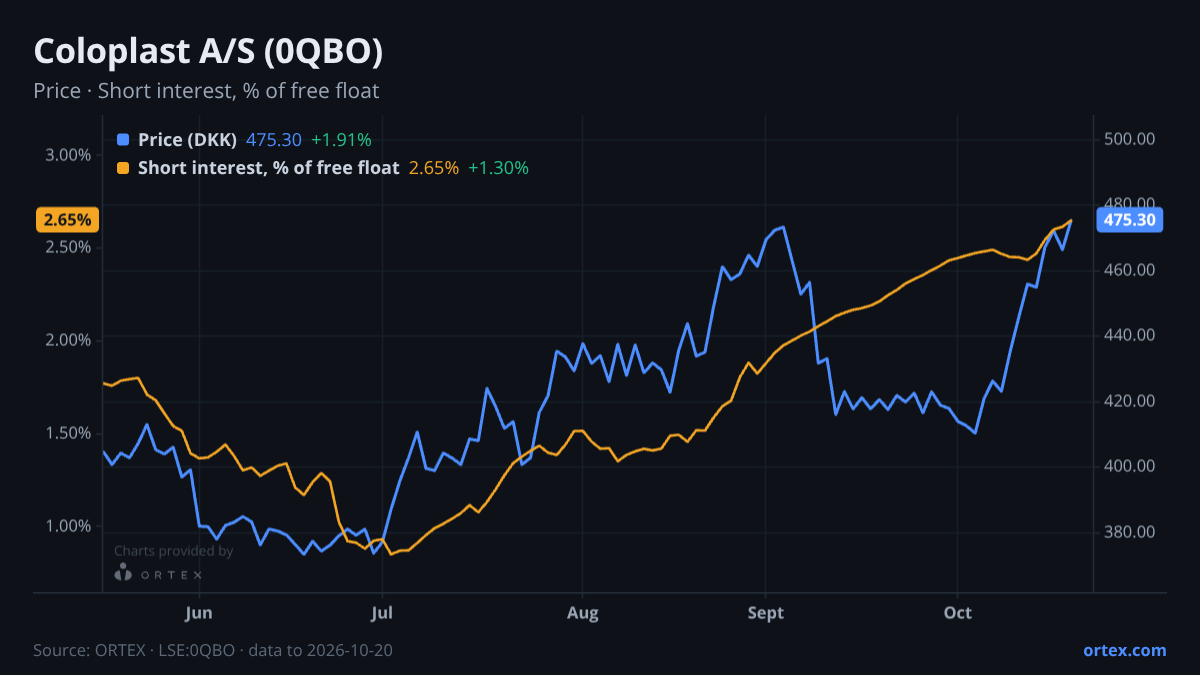Image resolution: width=1200 pixels, height=675 pixels.
Task: Click the 475.30 price value in legend
Action: 274,140
